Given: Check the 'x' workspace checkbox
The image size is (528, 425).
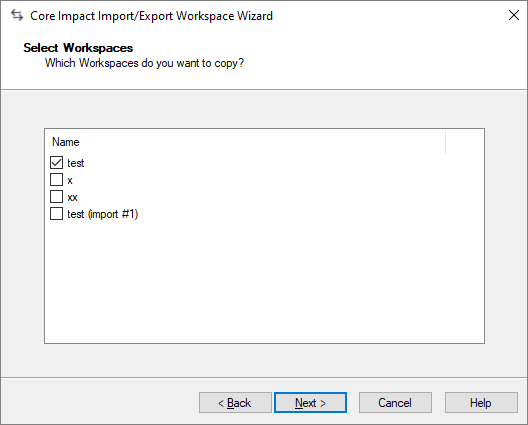Looking at the screenshot, I should 56,179.
